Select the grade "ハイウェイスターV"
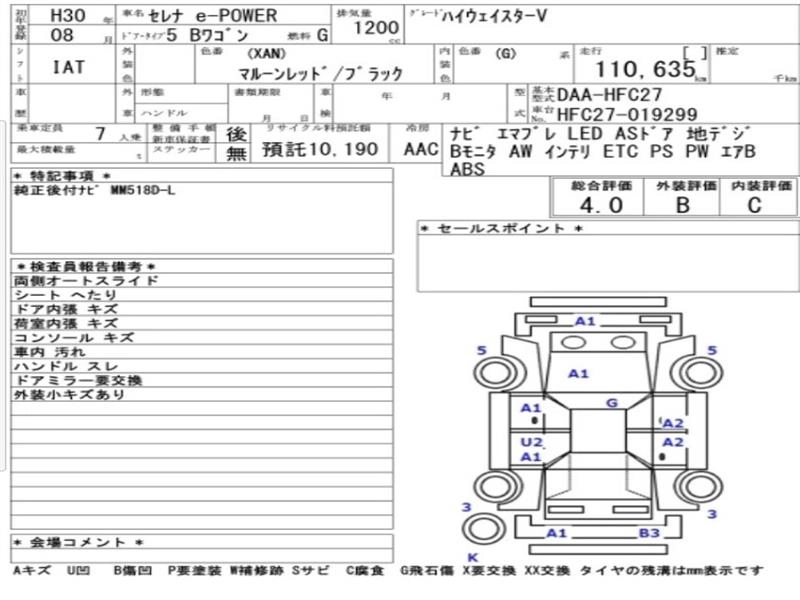This screenshot has width=800, height=600. pos(494,16)
